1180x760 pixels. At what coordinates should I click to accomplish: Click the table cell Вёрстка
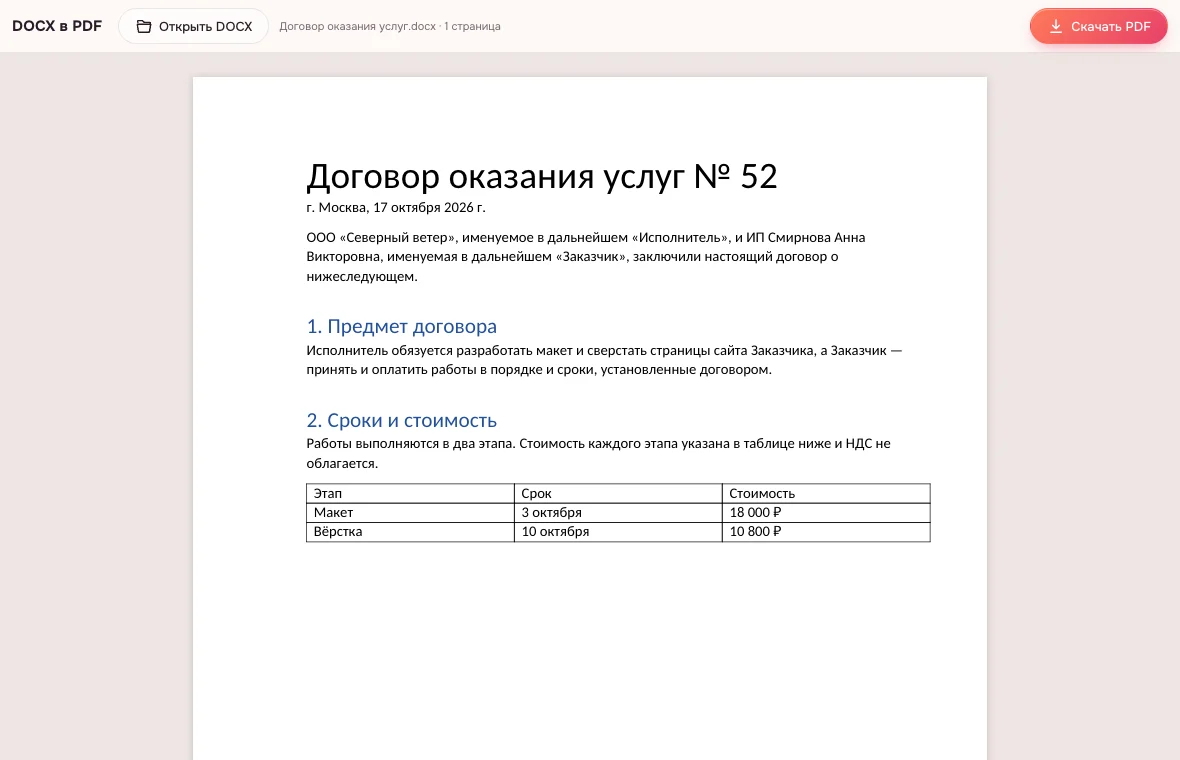(x=410, y=531)
